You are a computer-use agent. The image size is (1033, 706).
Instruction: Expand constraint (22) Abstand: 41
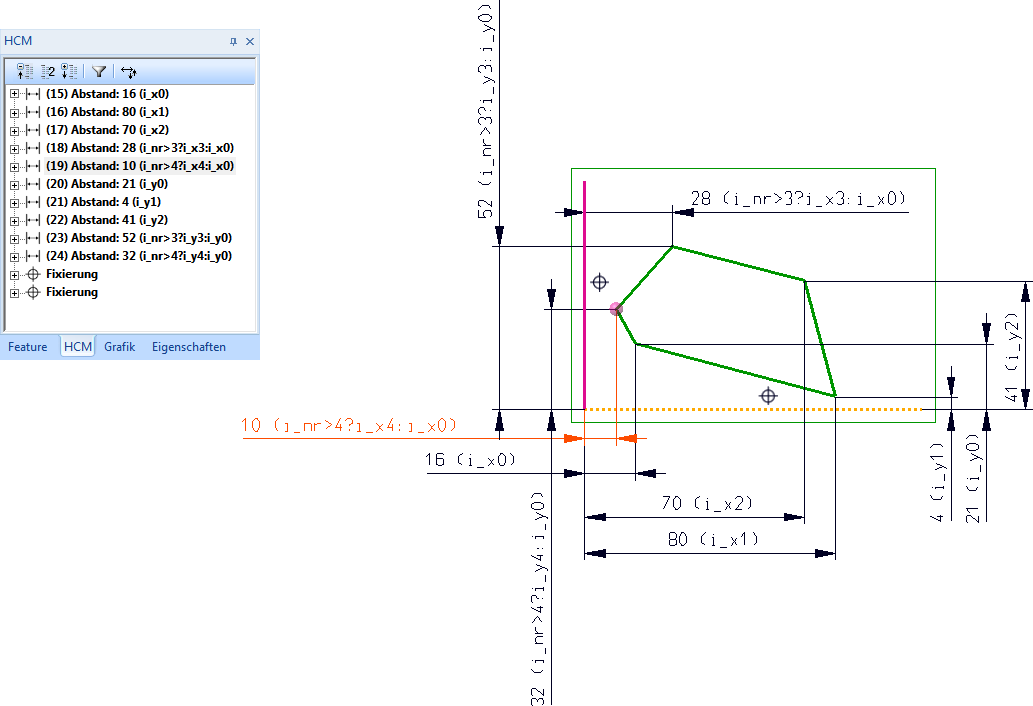[x=14, y=221]
